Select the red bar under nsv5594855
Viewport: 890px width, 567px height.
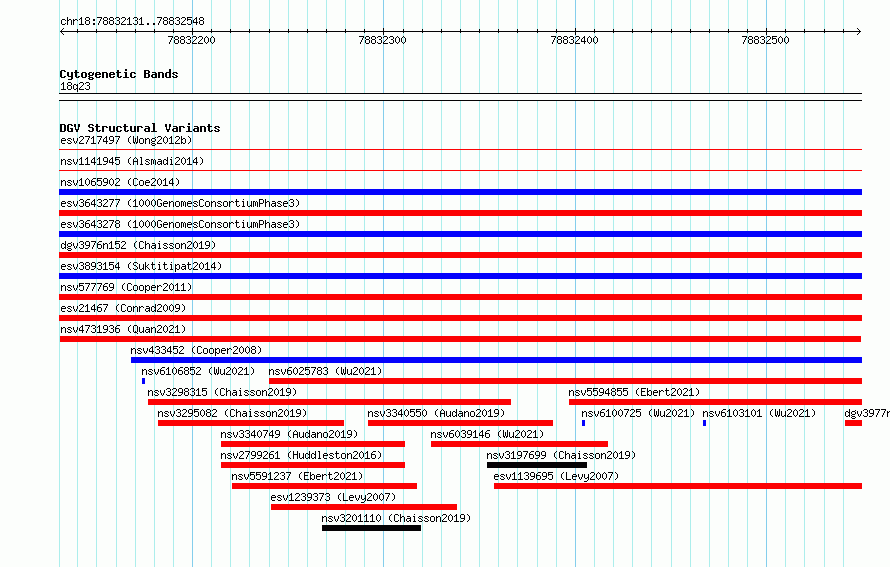[x=715, y=402]
